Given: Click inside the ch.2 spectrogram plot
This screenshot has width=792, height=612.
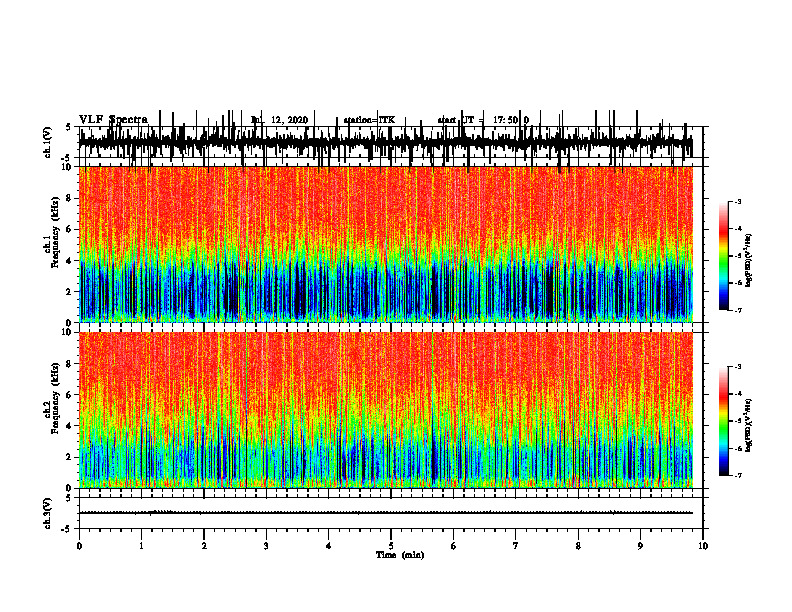Looking at the screenshot, I should (x=386, y=410).
